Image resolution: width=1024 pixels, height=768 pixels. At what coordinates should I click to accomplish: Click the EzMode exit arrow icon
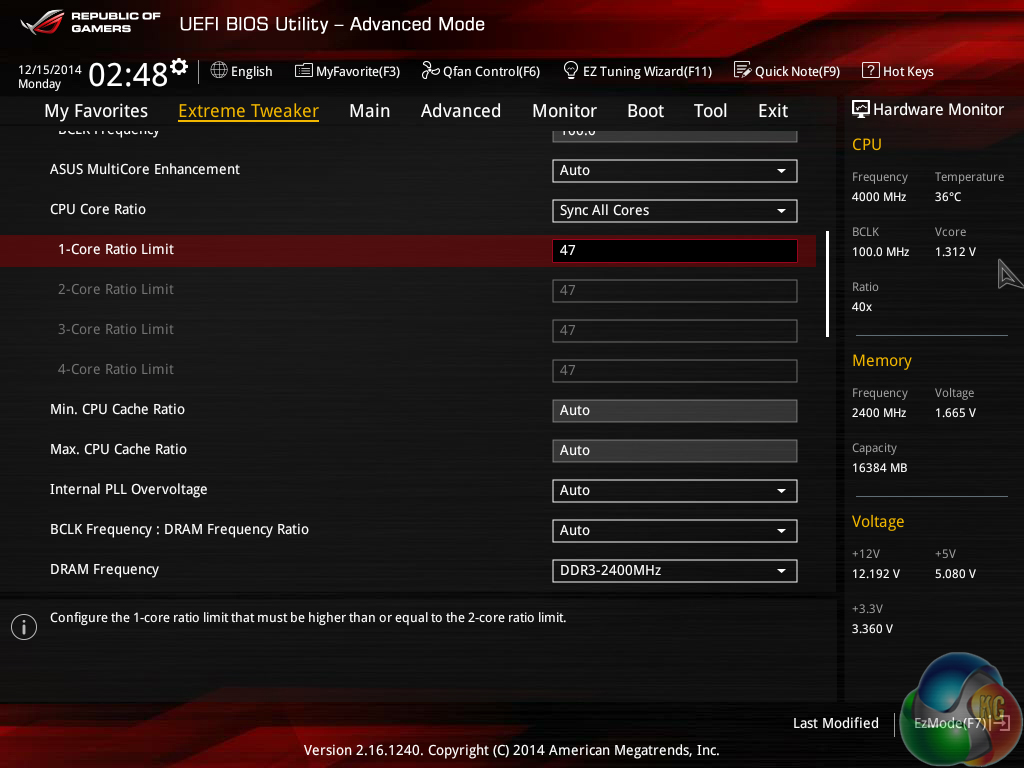(1001, 723)
